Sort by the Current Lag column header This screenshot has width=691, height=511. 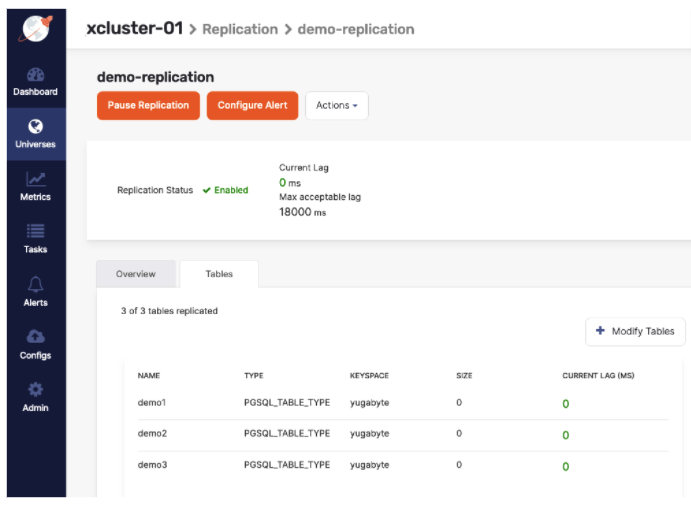[x=598, y=376]
